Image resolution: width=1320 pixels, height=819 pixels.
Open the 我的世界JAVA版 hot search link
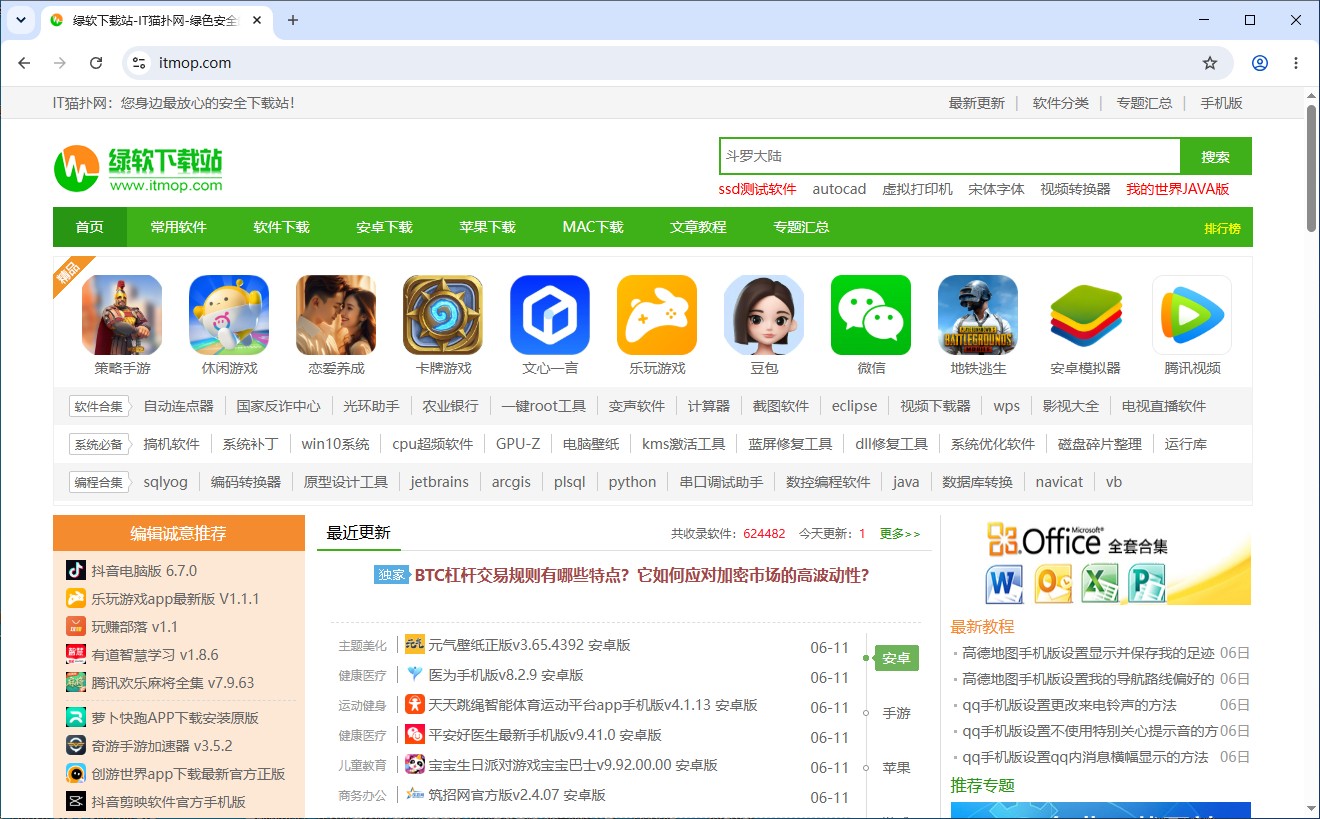coord(1177,189)
